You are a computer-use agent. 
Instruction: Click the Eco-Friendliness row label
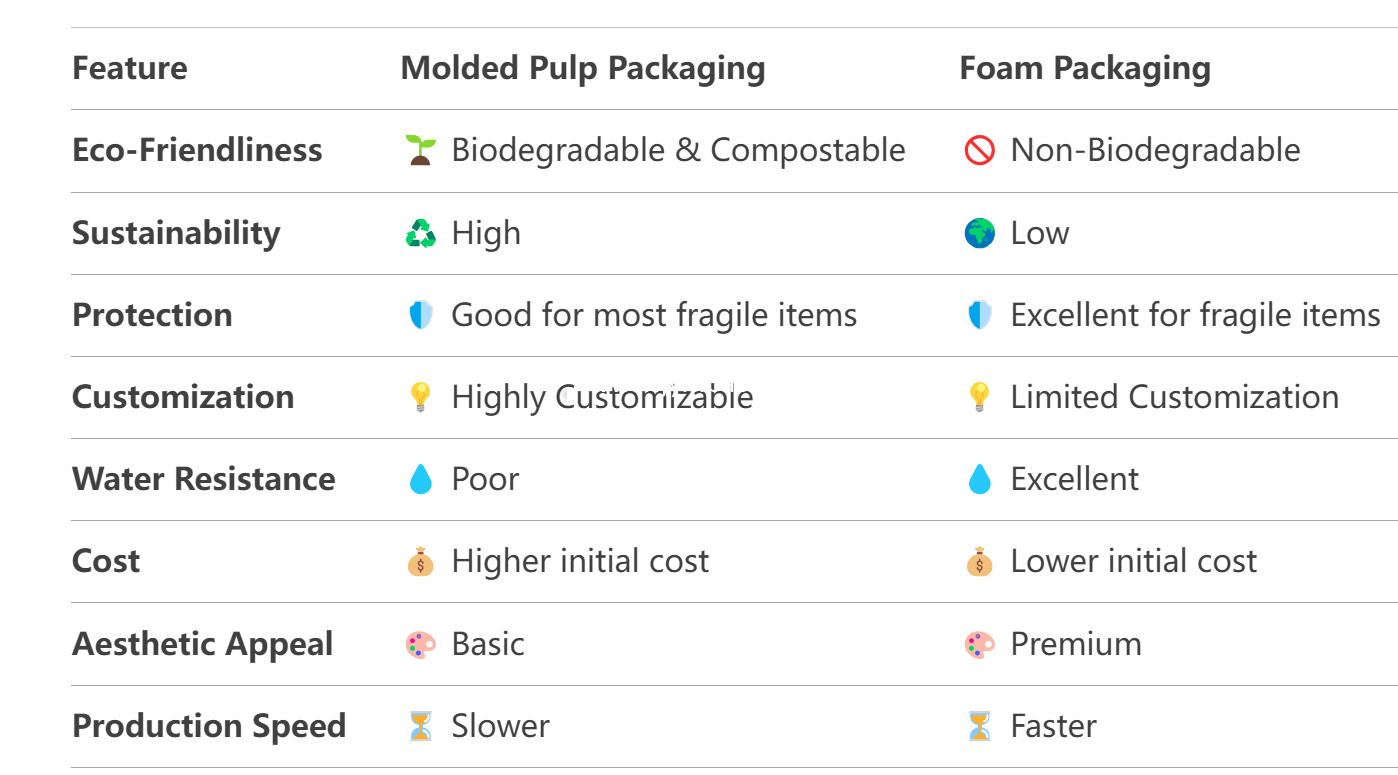[197, 150]
